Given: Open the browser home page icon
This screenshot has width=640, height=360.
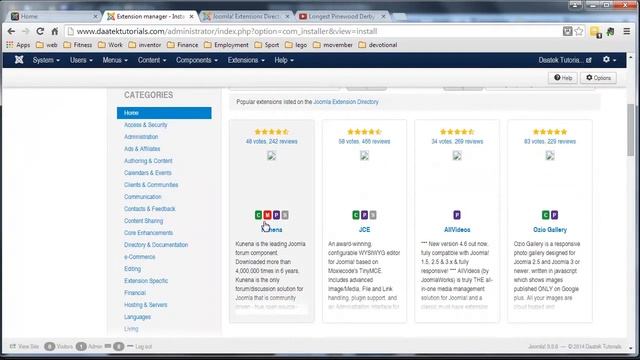Looking at the screenshot, I should click(54, 31).
